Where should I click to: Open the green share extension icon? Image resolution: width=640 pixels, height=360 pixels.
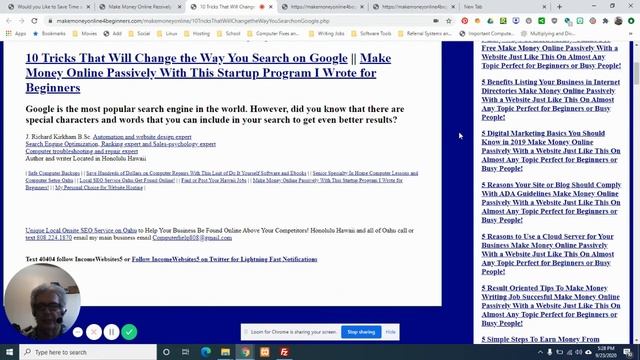tap(541, 21)
